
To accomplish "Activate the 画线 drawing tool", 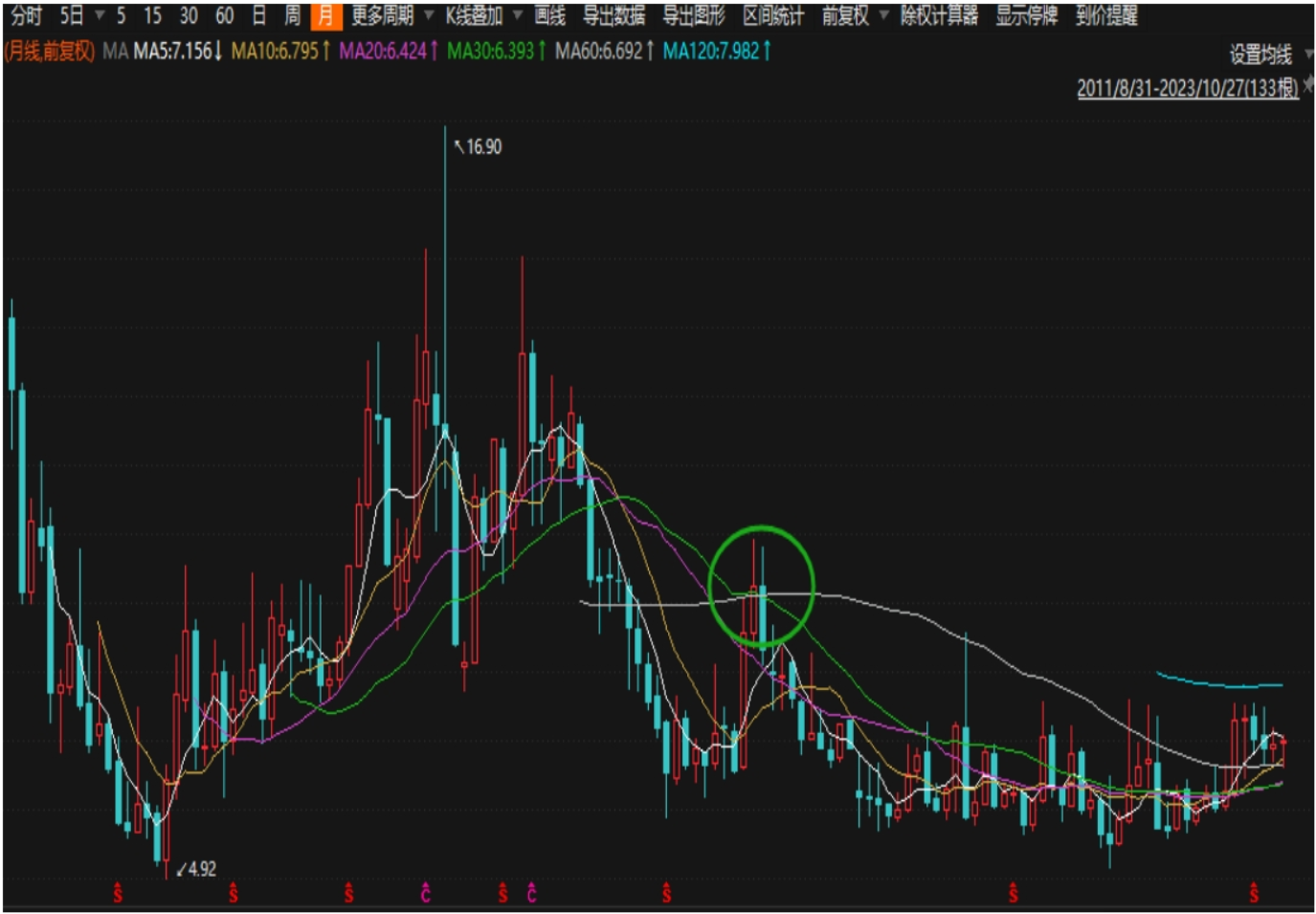I will click(549, 15).
